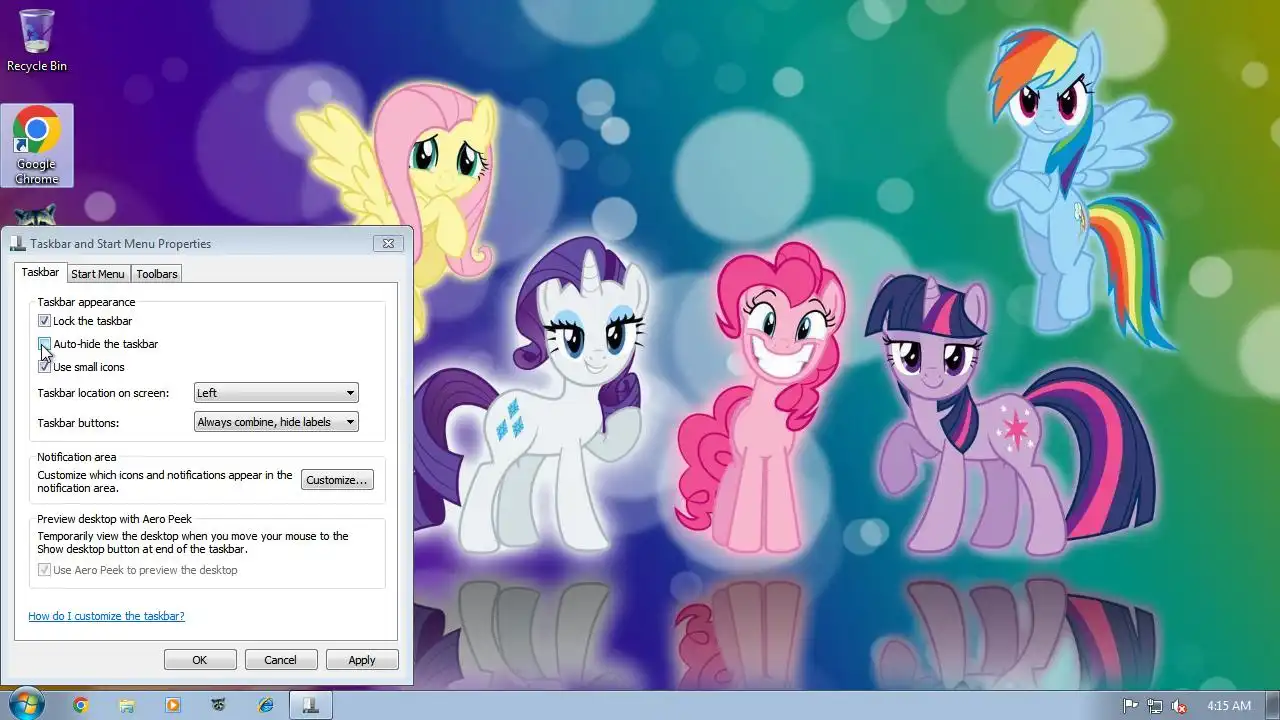
Task: Launch Windows Media Player from taskbar
Action: 173,705
